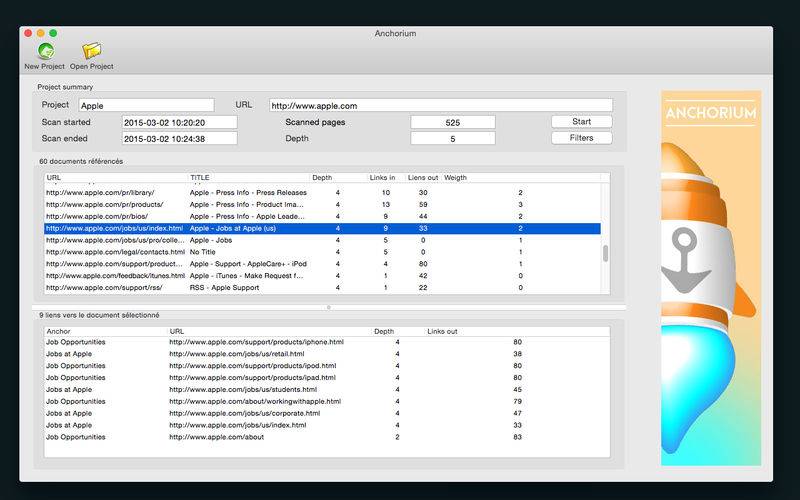Sort documents by TITLE column header
Viewport: 800px width, 500px height.
pos(249,178)
